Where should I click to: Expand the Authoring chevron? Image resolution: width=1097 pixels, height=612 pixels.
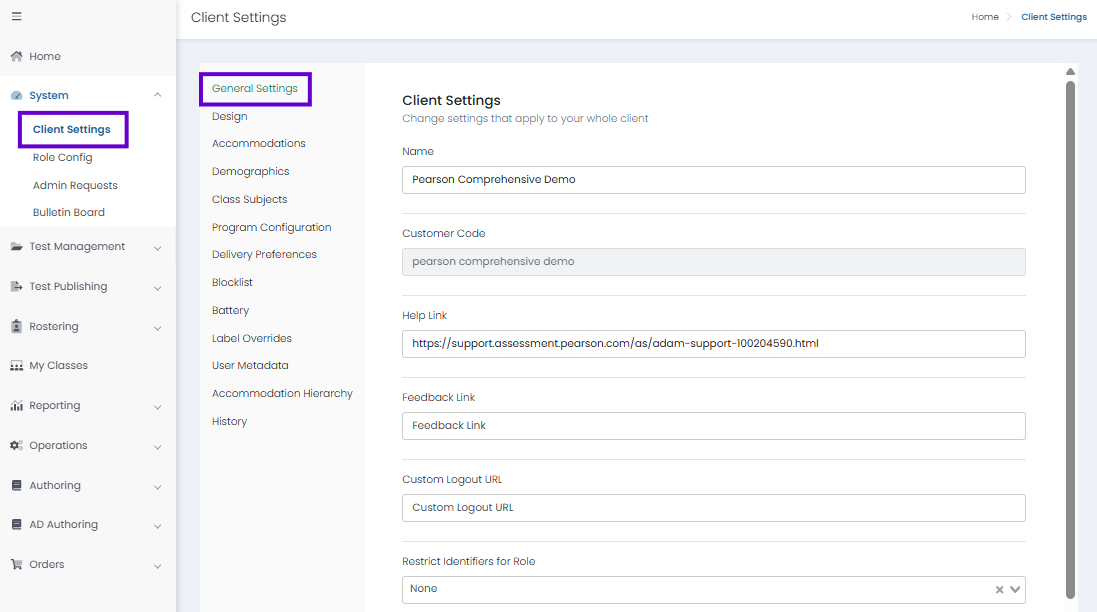(157, 487)
